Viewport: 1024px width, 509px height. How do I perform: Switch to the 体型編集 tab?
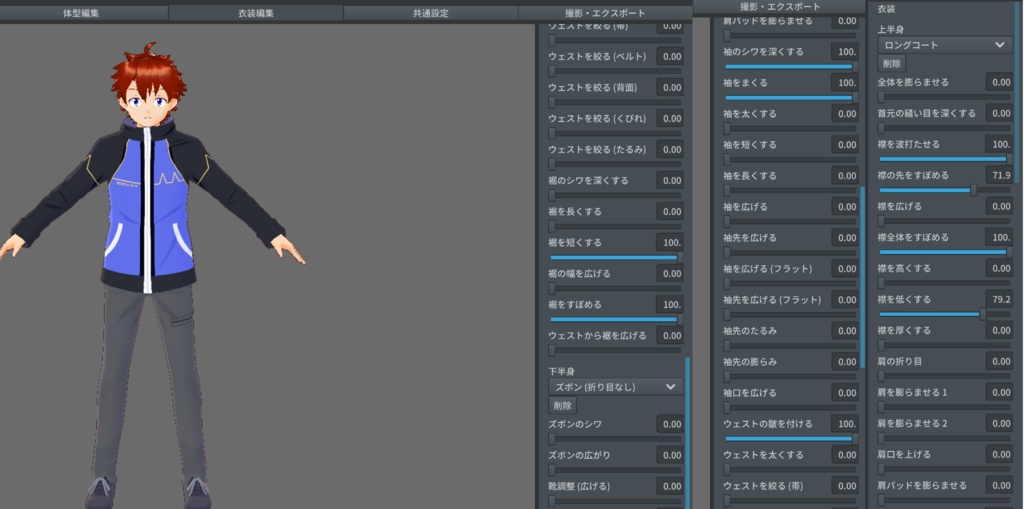click(x=81, y=13)
